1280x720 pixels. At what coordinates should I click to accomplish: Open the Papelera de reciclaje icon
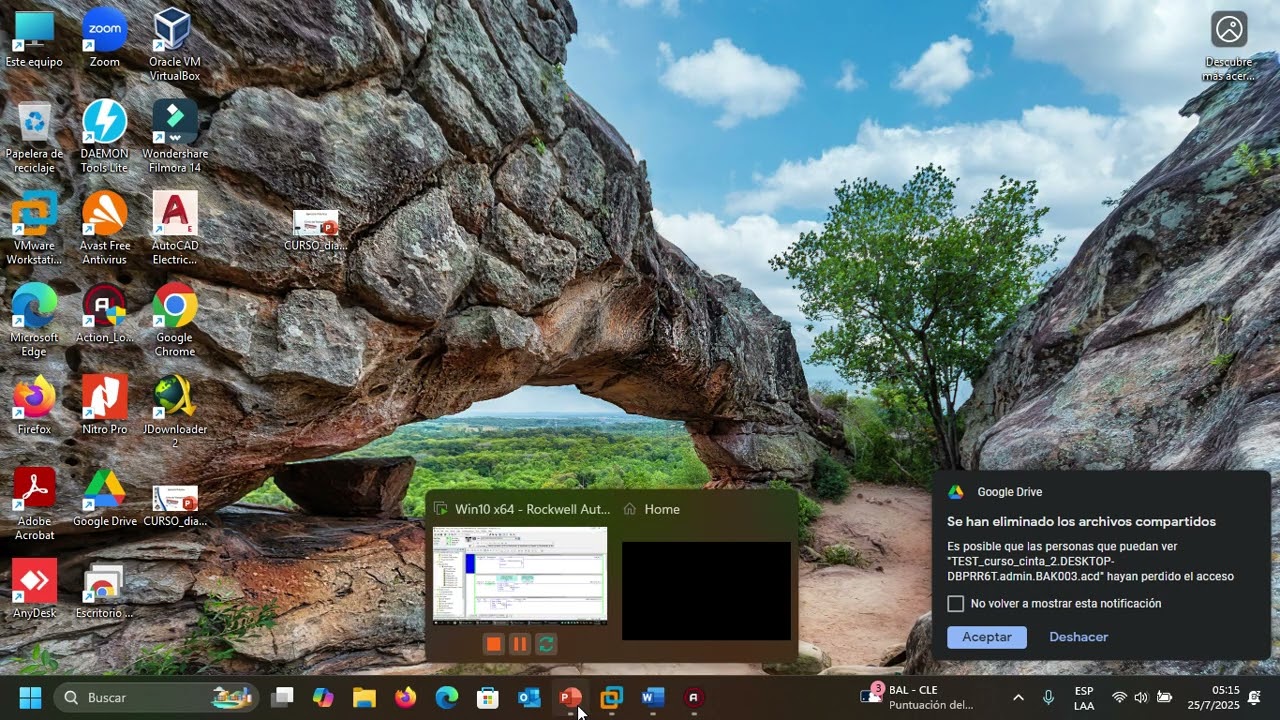pyautogui.click(x=34, y=136)
